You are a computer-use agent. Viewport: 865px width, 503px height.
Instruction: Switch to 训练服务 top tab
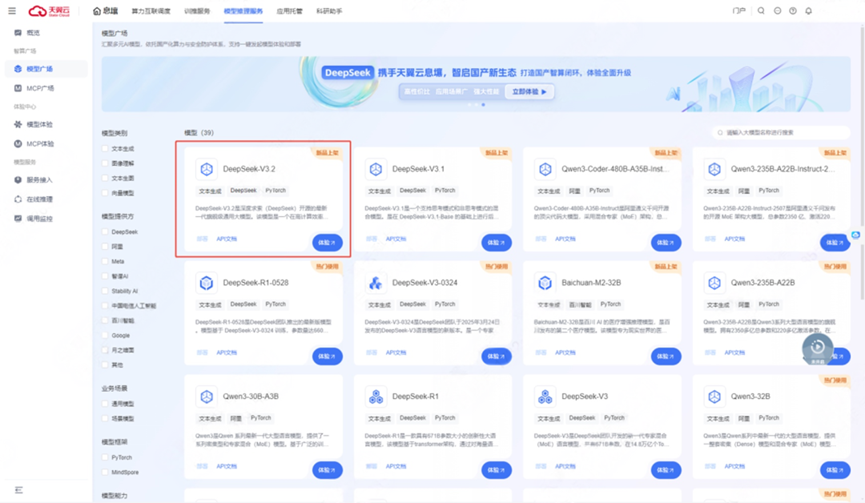coord(197,11)
